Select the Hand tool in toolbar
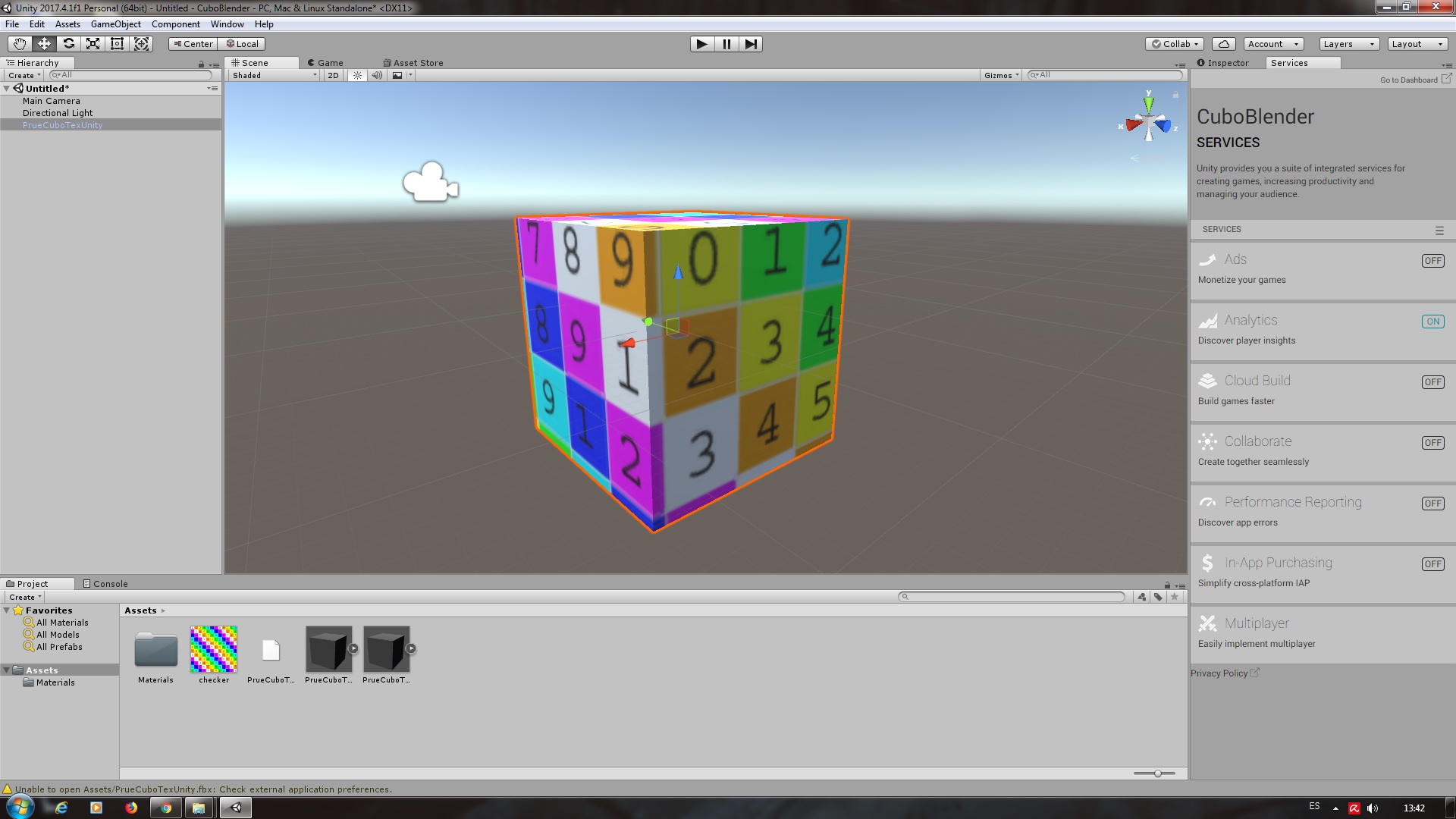 pyautogui.click(x=20, y=44)
